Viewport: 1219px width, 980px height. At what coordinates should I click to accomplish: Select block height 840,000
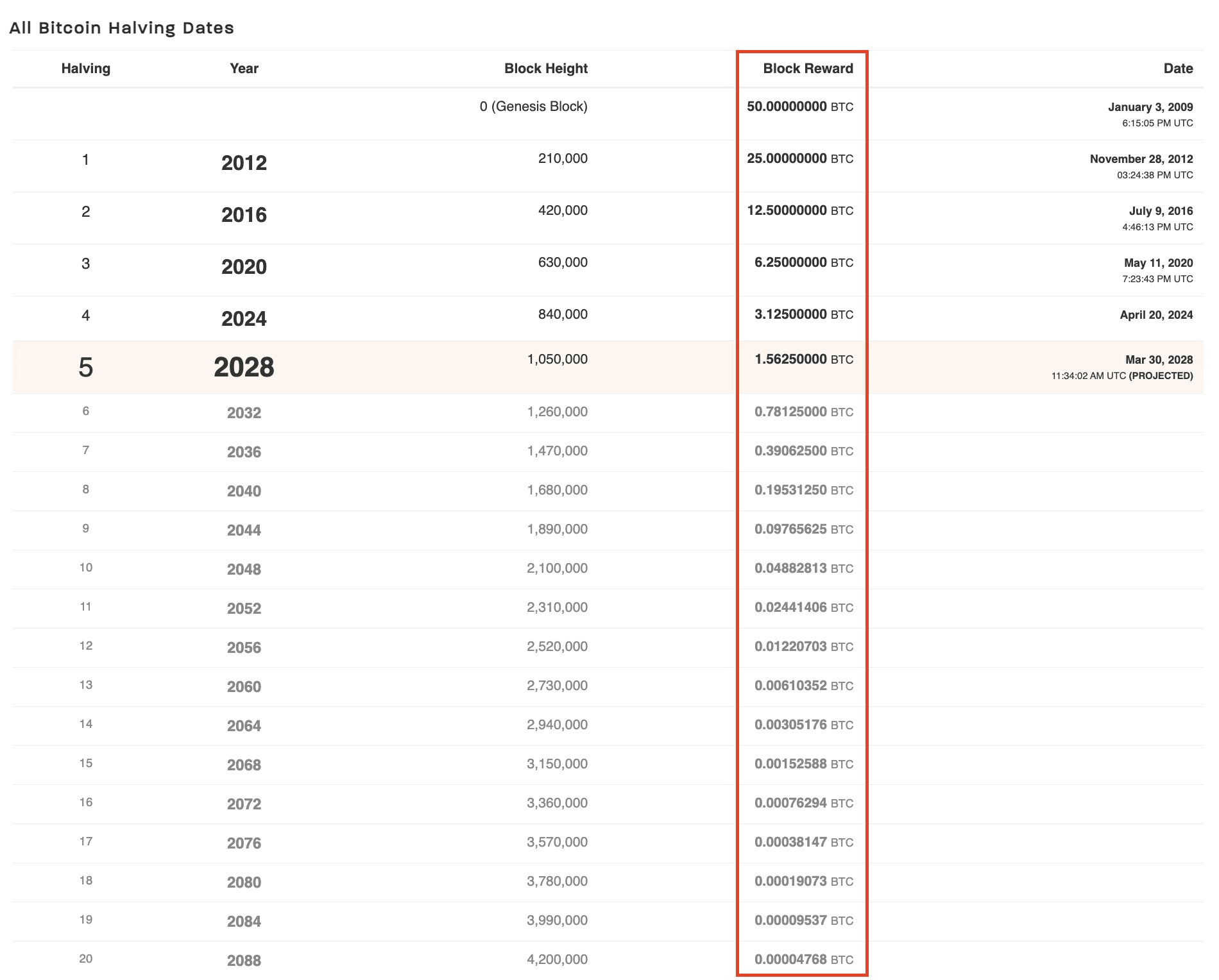point(563,314)
